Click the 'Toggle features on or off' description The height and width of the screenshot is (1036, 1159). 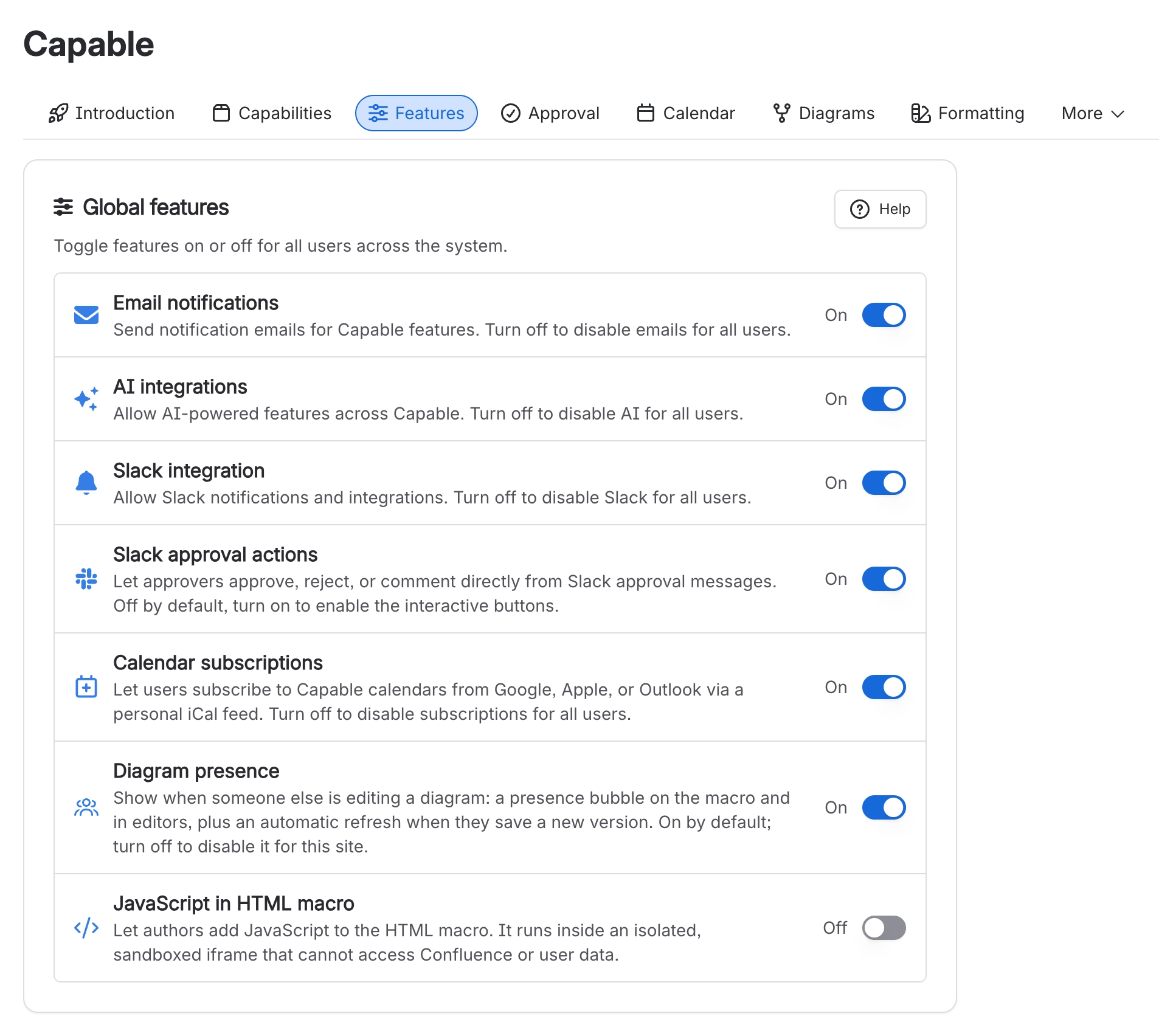pos(280,246)
